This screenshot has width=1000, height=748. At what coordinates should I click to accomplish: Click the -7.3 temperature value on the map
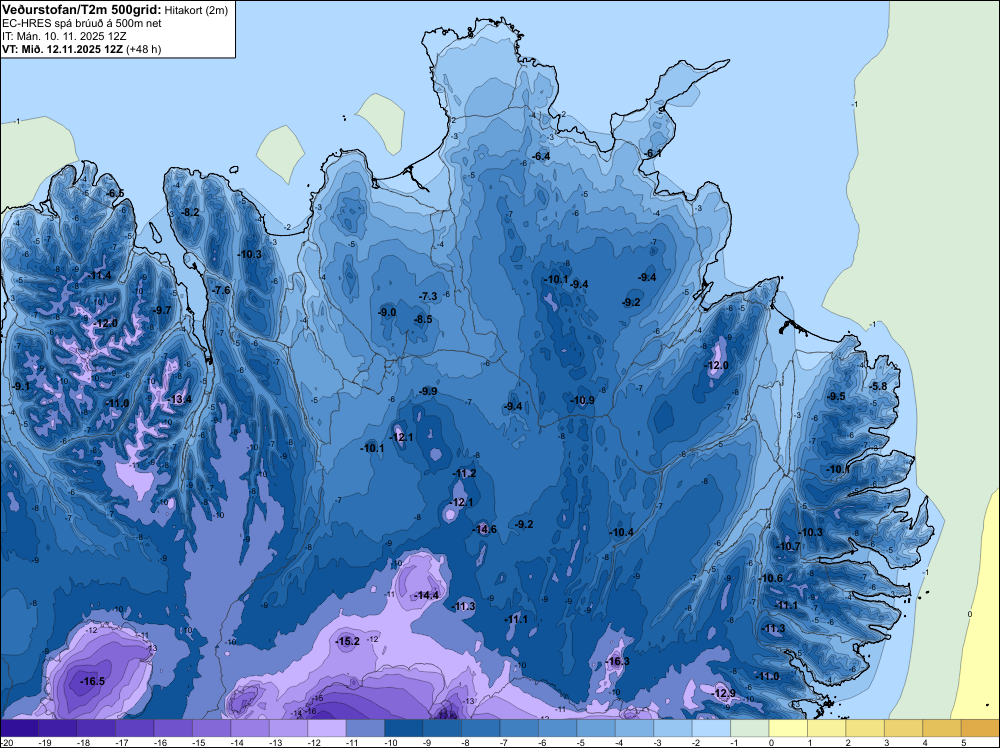point(428,297)
